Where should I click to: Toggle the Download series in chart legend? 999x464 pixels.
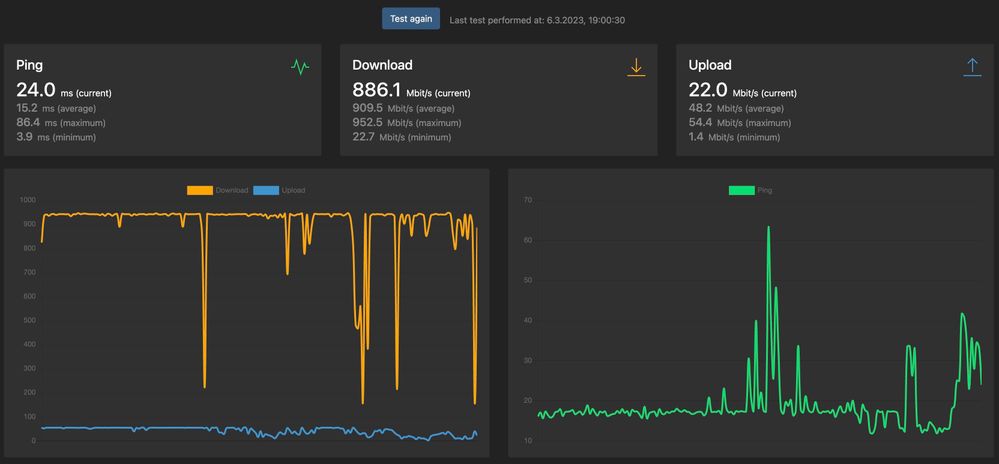(217, 190)
